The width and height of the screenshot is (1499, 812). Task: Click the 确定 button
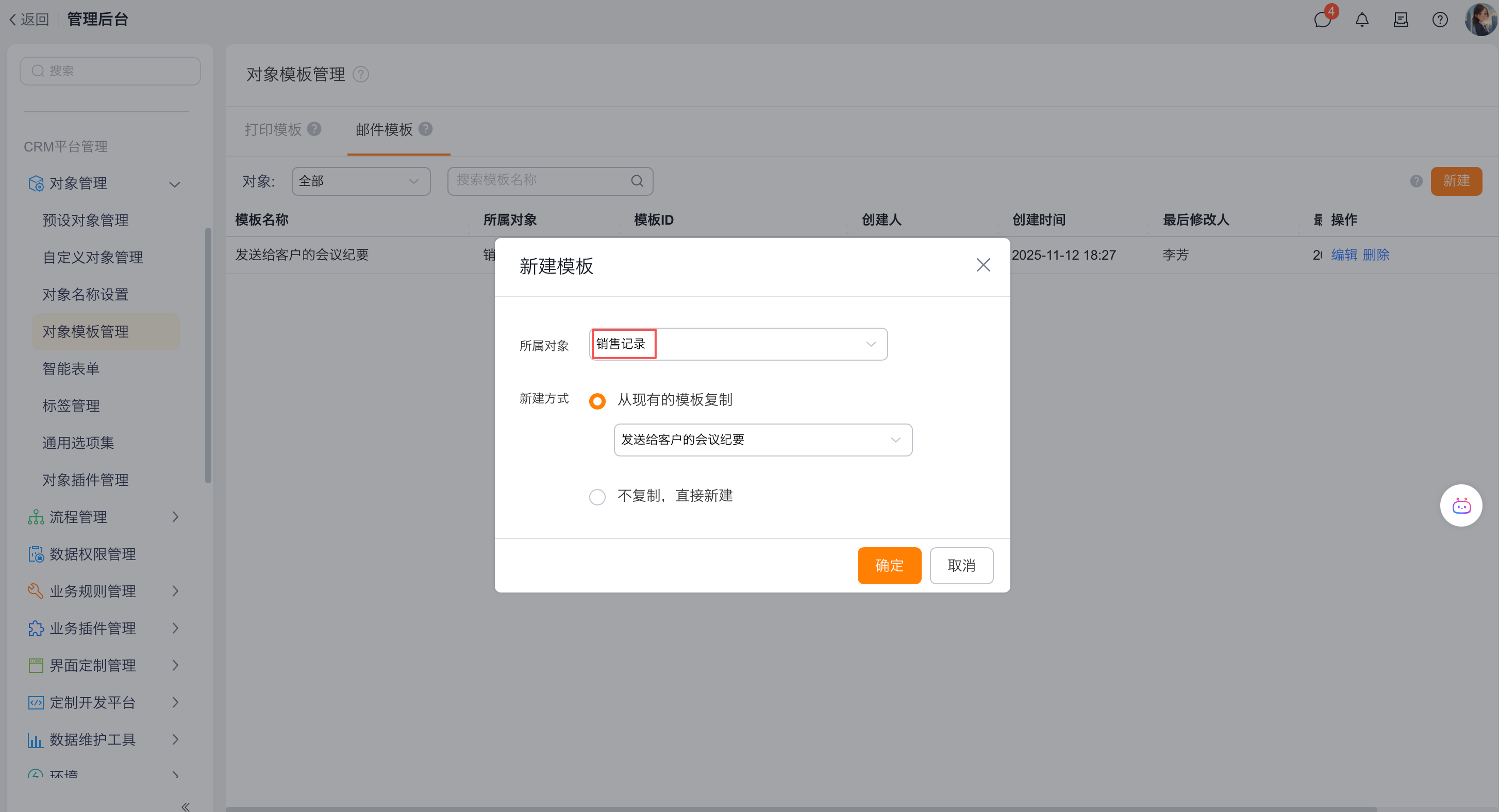(x=889, y=565)
